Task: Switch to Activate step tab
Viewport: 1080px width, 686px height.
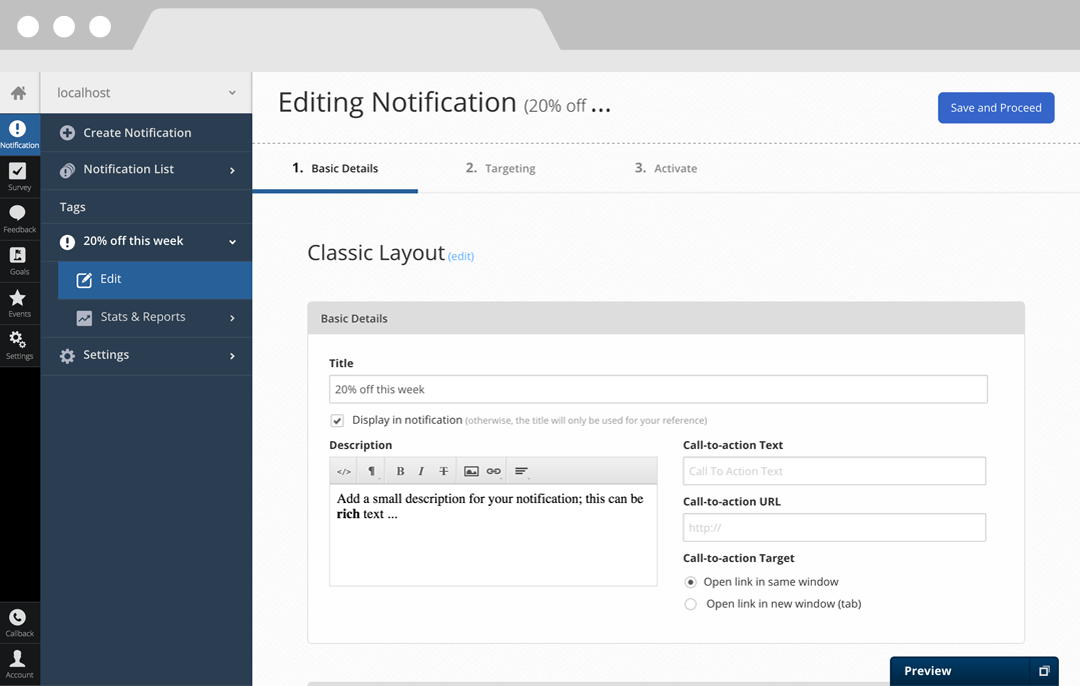Action: [665, 168]
